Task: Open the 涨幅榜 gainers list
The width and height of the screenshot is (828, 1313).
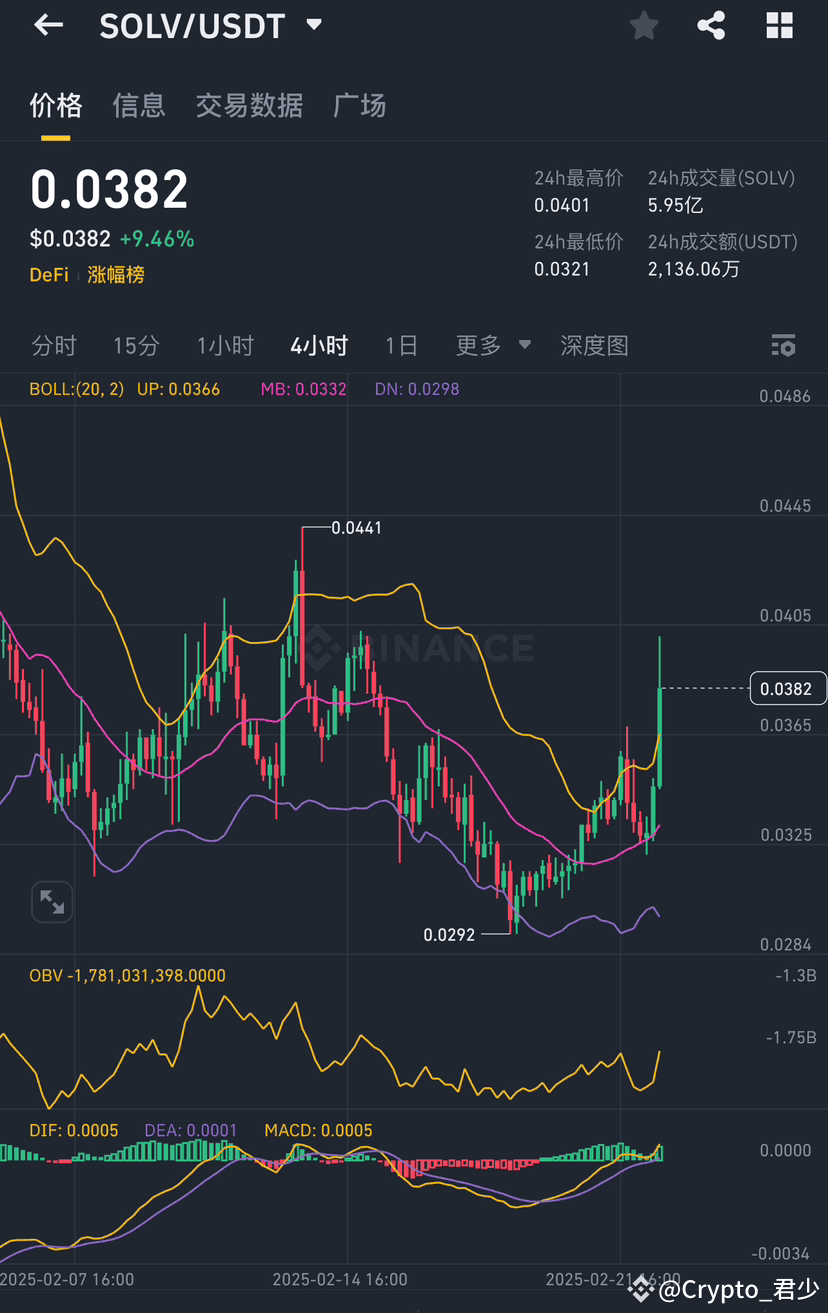Action: point(115,274)
